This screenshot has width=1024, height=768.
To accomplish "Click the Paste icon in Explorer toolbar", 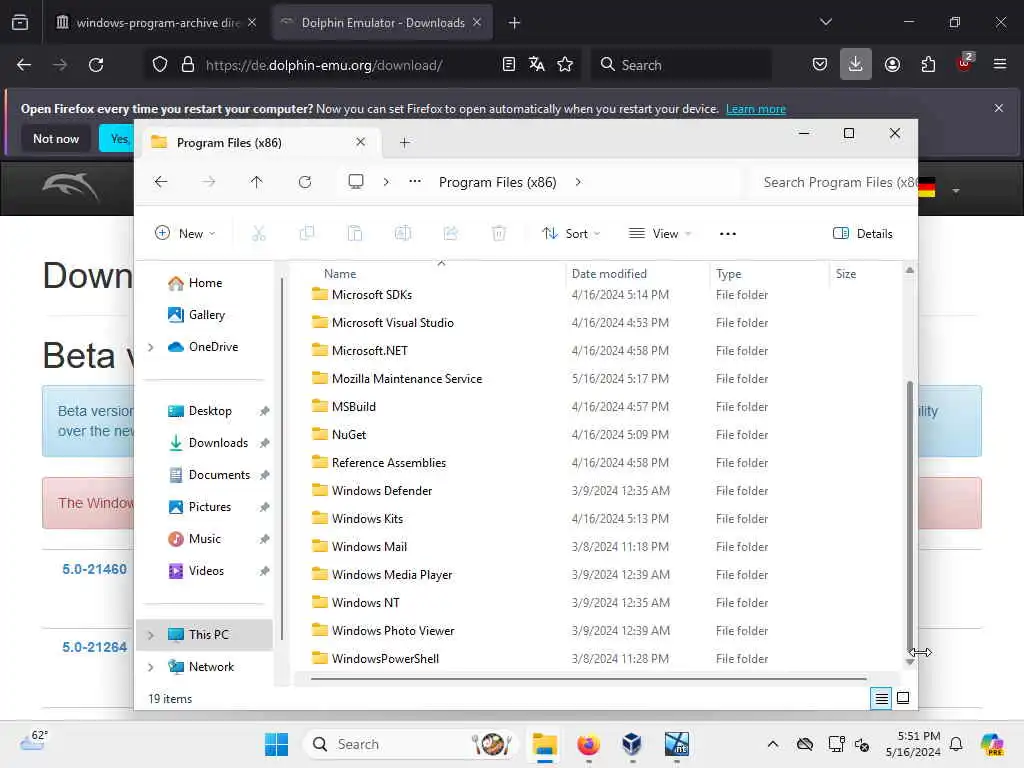I will click(355, 233).
